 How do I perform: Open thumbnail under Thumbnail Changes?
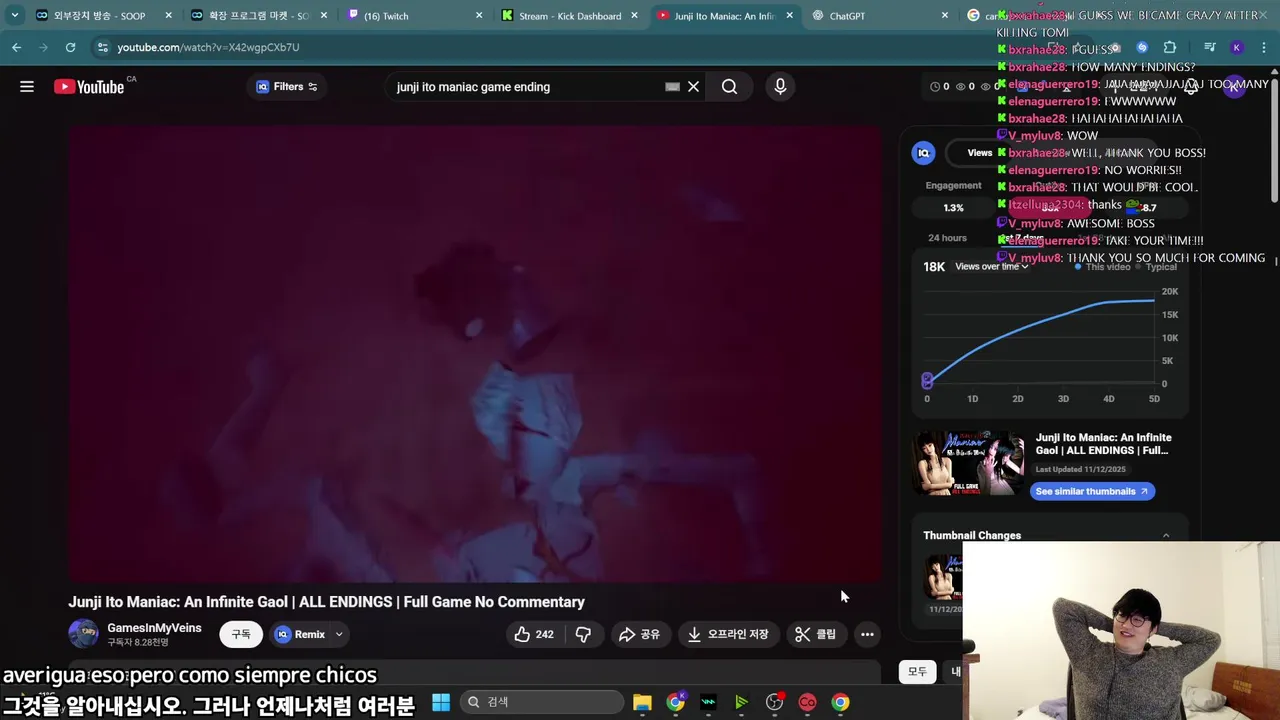coord(943,577)
